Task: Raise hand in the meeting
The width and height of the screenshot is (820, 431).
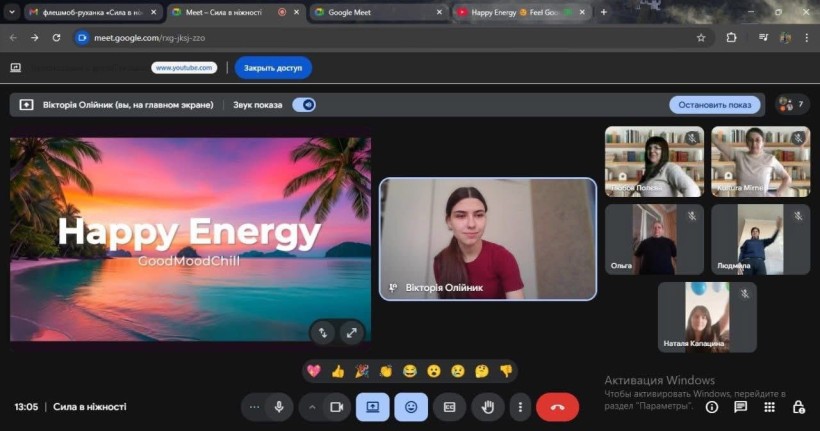Action: pyautogui.click(x=488, y=407)
